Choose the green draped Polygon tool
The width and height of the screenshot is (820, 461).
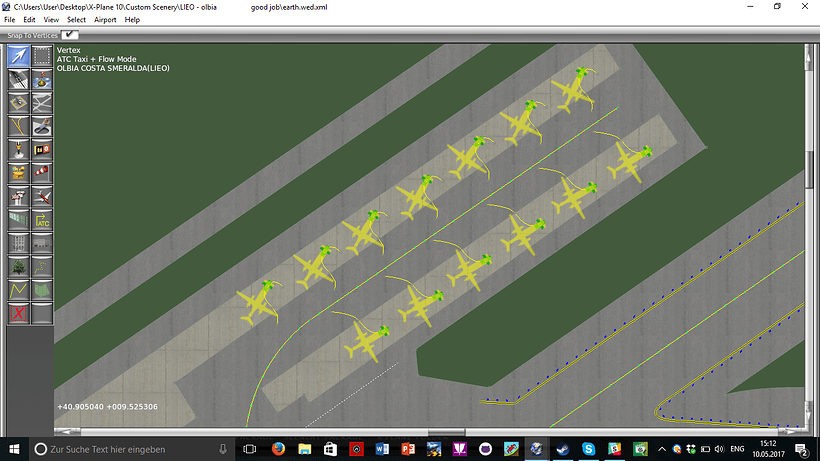tap(42, 291)
